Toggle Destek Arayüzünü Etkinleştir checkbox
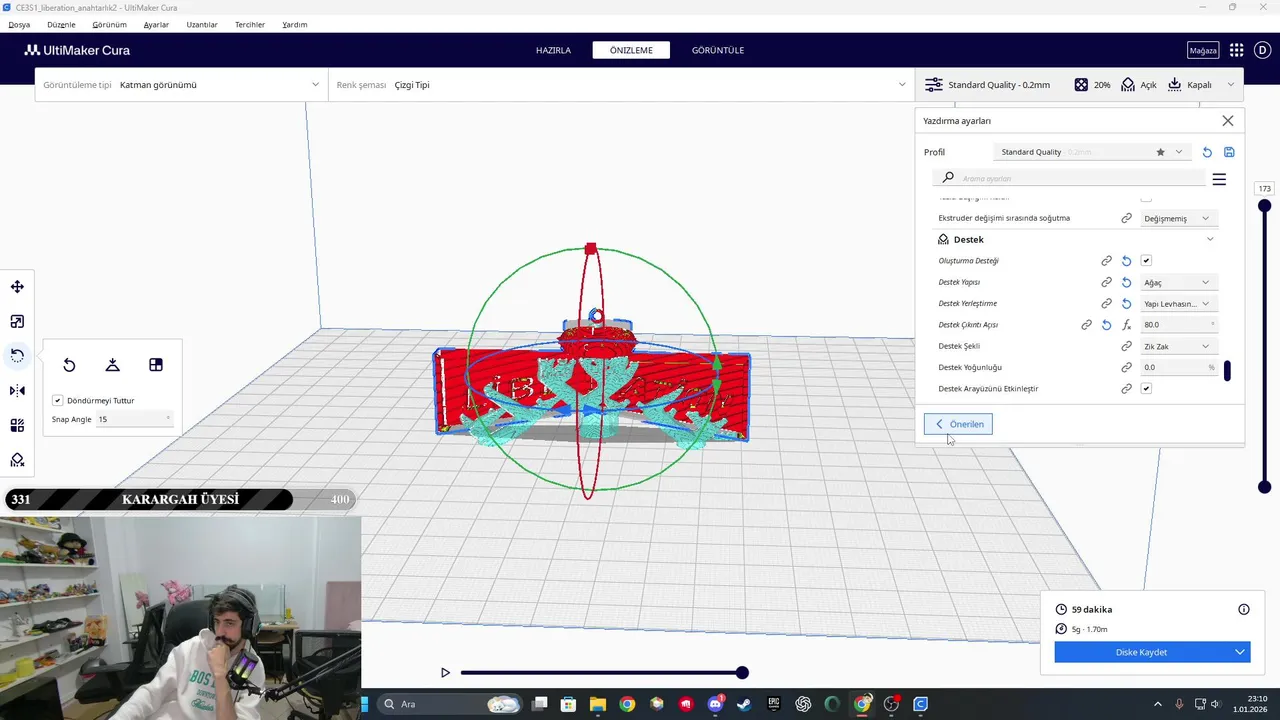 tap(1146, 388)
